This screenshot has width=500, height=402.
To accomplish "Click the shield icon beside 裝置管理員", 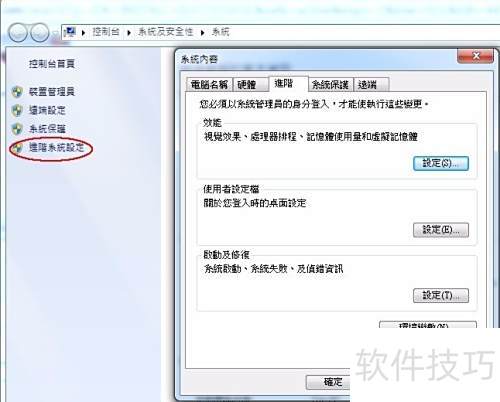I will tap(17, 92).
